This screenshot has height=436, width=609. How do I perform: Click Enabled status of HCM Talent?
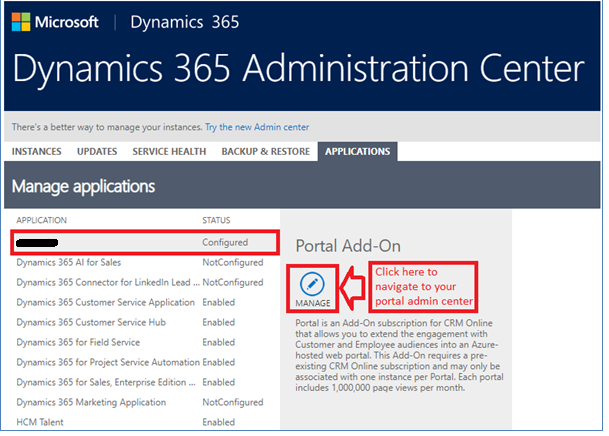[219, 422]
